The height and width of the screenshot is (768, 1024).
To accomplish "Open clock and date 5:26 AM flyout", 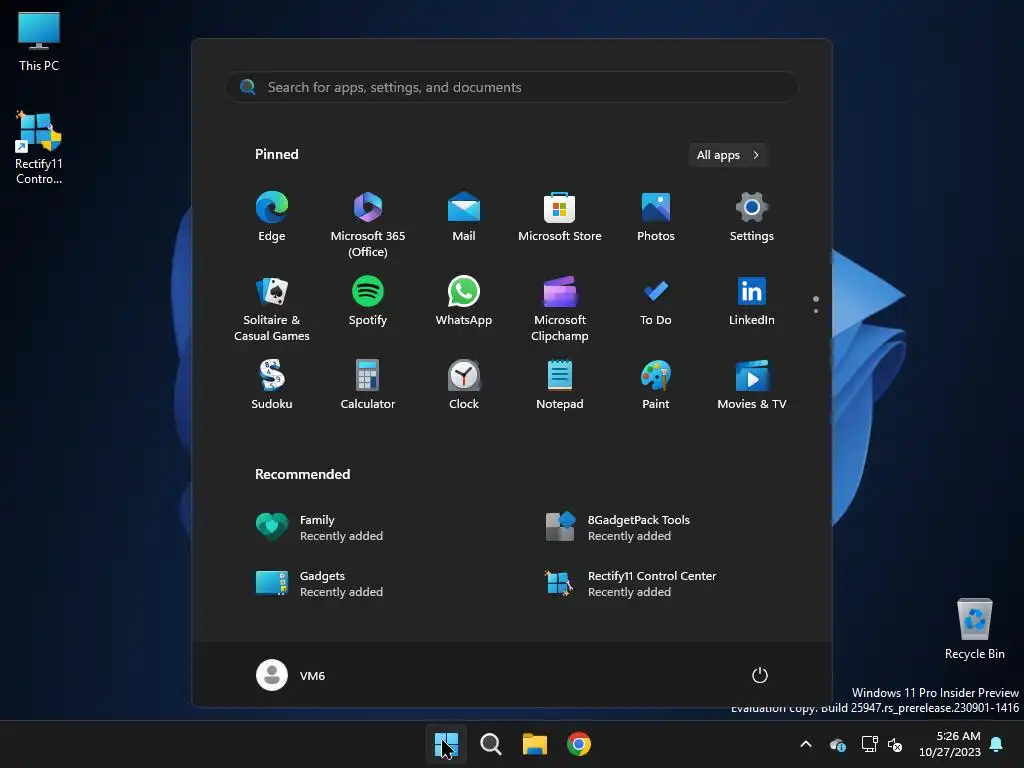I will click(x=950, y=744).
